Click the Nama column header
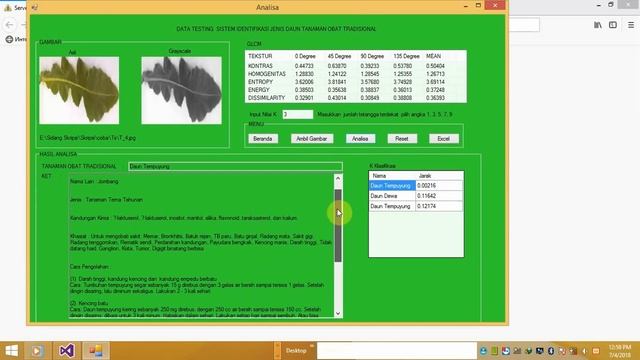Screen dimensions: 640x360 tap(379, 176)
